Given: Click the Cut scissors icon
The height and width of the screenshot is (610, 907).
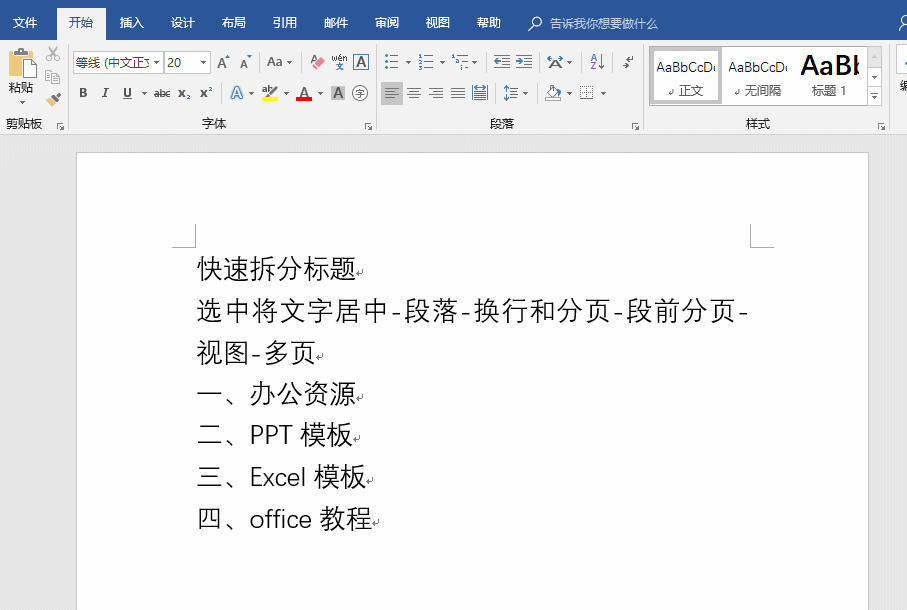Looking at the screenshot, I should tap(53, 54).
